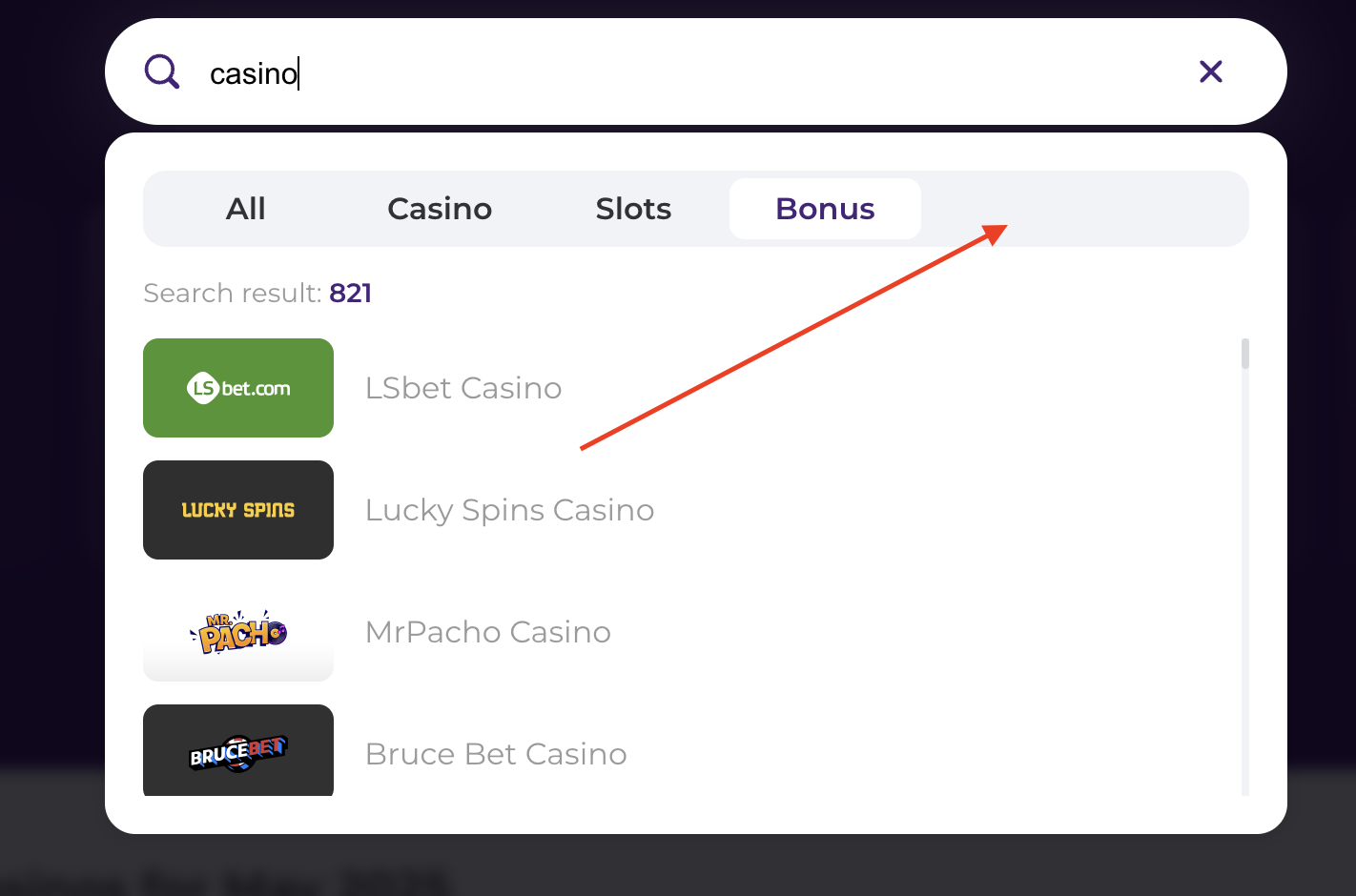1356x896 pixels.
Task: Click into the casino search text field
Action: point(668,72)
